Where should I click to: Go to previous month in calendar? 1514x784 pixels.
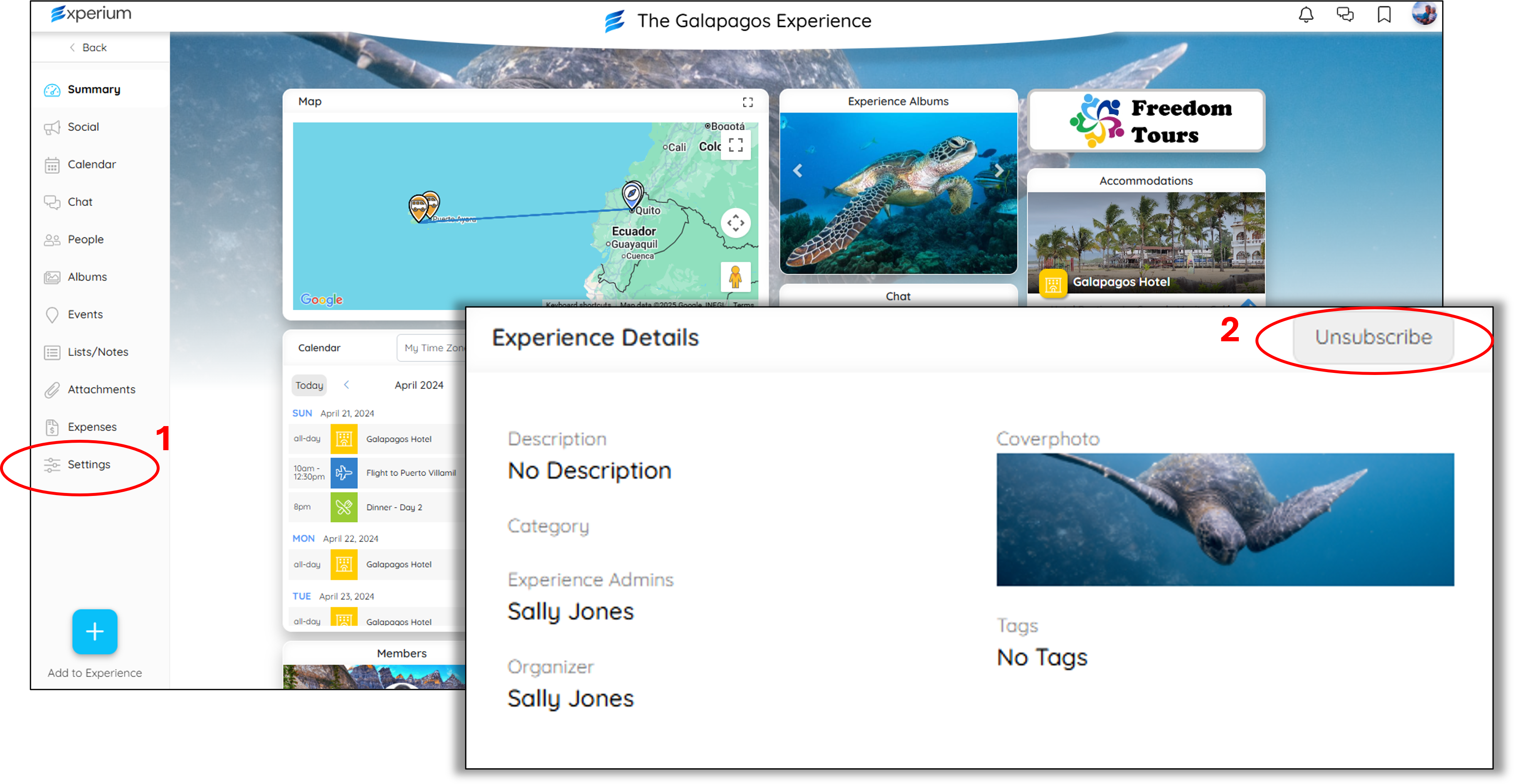(x=346, y=385)
